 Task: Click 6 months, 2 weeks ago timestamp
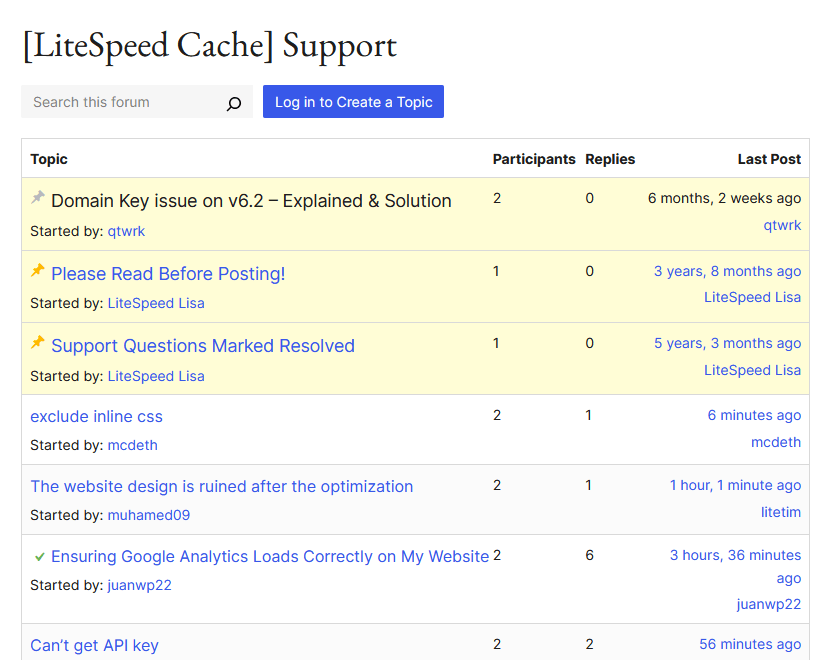[x=724, y=198]
